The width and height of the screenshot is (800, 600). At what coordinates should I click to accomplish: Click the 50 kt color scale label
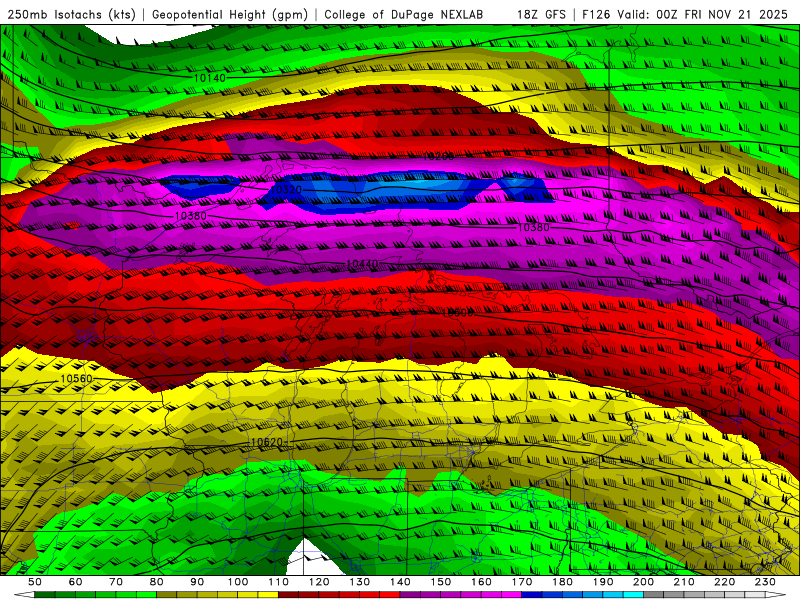click(x=35, y=582)
